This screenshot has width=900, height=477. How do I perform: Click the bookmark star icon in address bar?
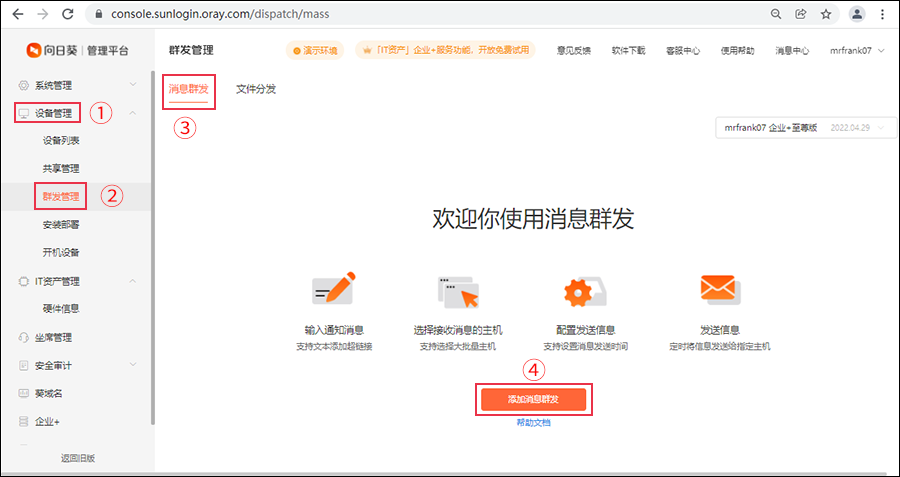click(x=826, y=14)
